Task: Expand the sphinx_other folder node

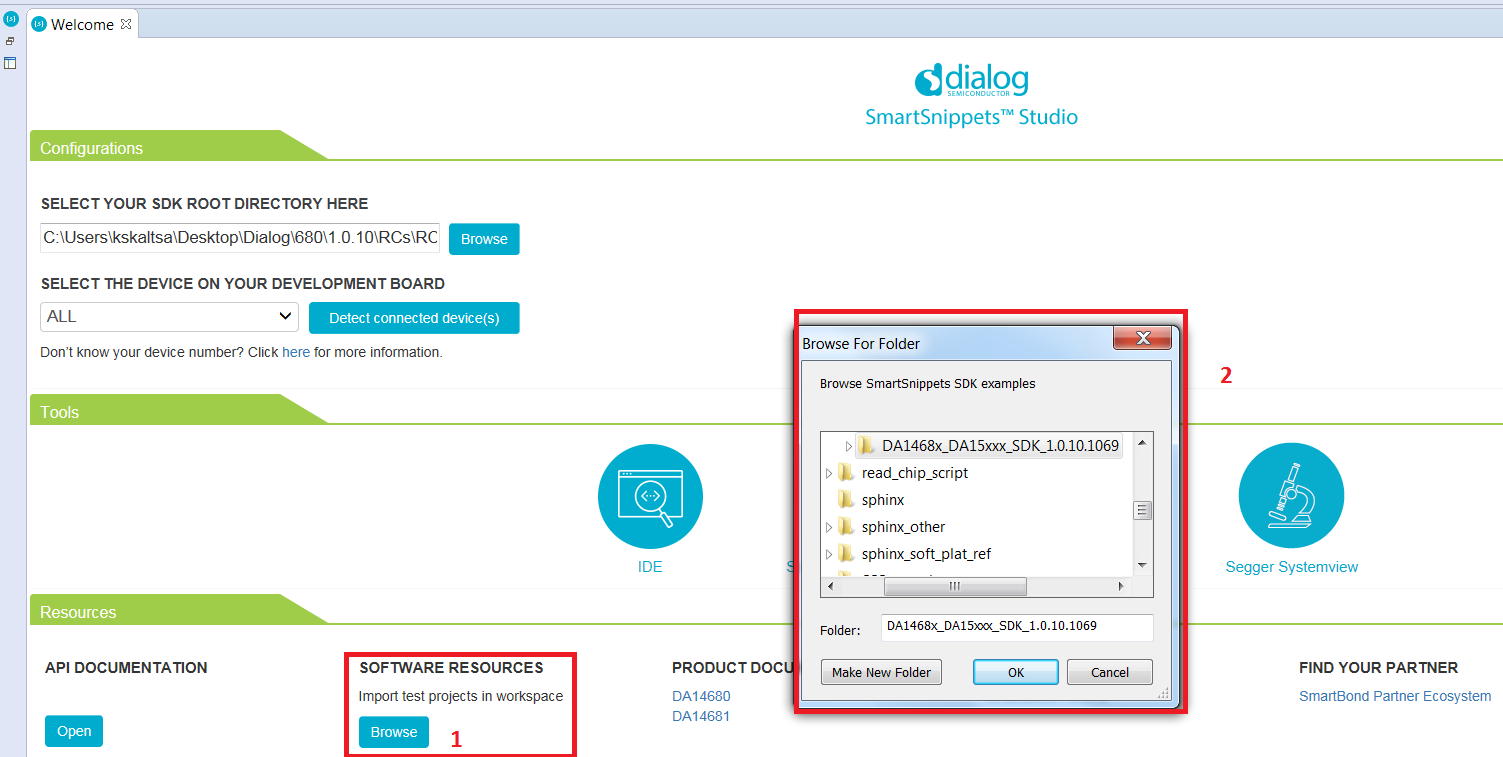Action: click(x=829, y=526)
